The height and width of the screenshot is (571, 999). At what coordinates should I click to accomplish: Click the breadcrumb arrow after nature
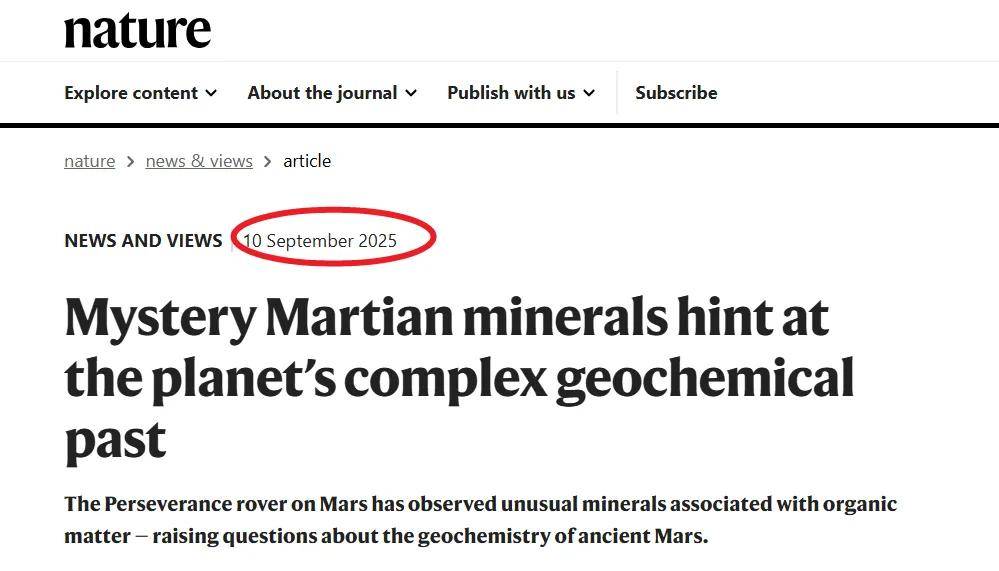130,161
